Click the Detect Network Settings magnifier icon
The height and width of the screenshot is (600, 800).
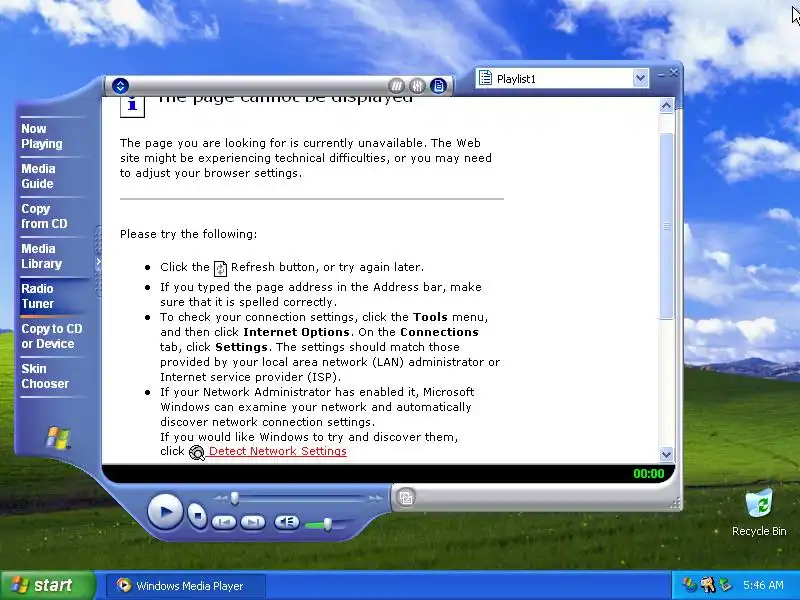pos(197,453)
